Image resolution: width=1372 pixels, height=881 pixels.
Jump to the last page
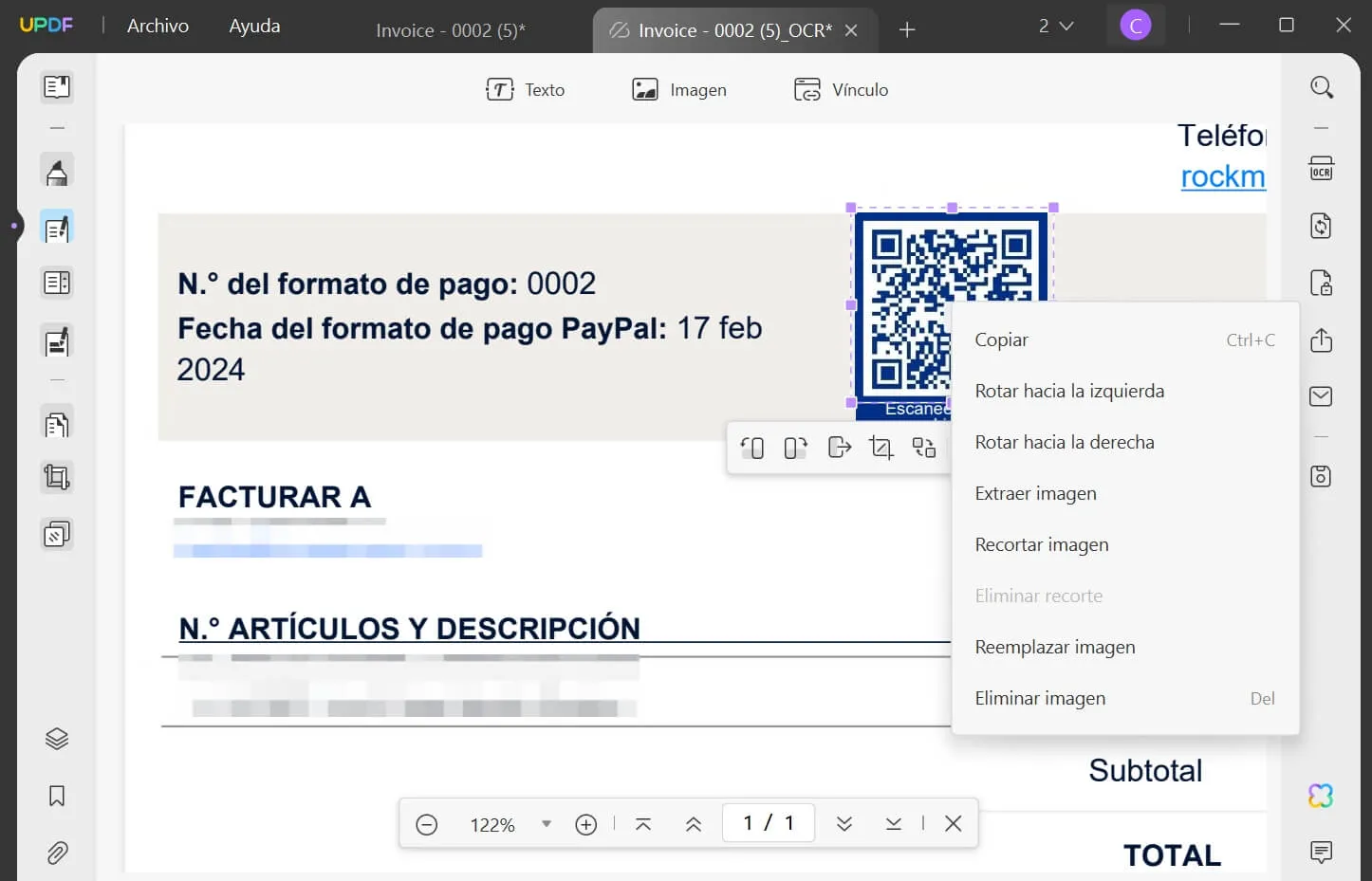[x=894, y=824]
